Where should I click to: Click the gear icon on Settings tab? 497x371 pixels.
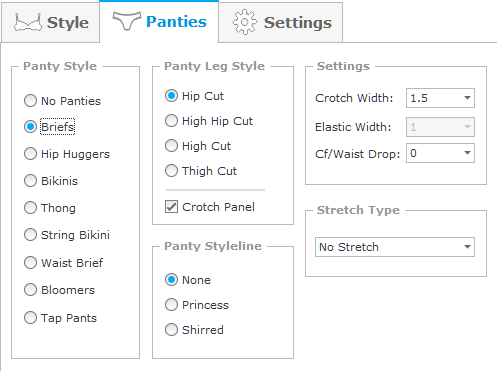pos(245,22)
